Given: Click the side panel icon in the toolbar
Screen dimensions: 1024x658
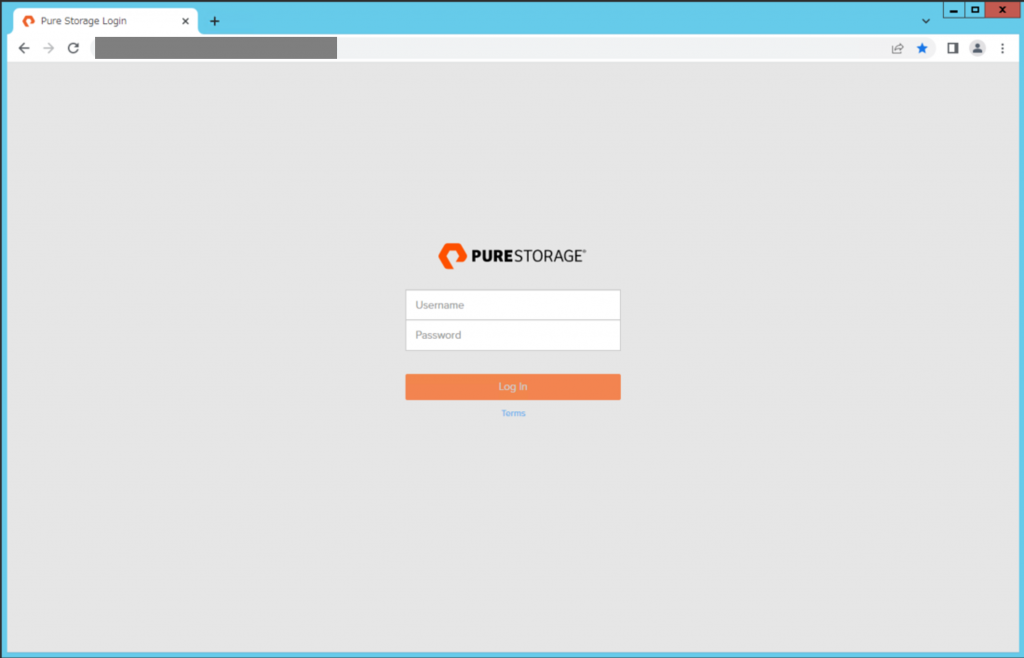Looking at the screenshot, I should click(951, 47).
